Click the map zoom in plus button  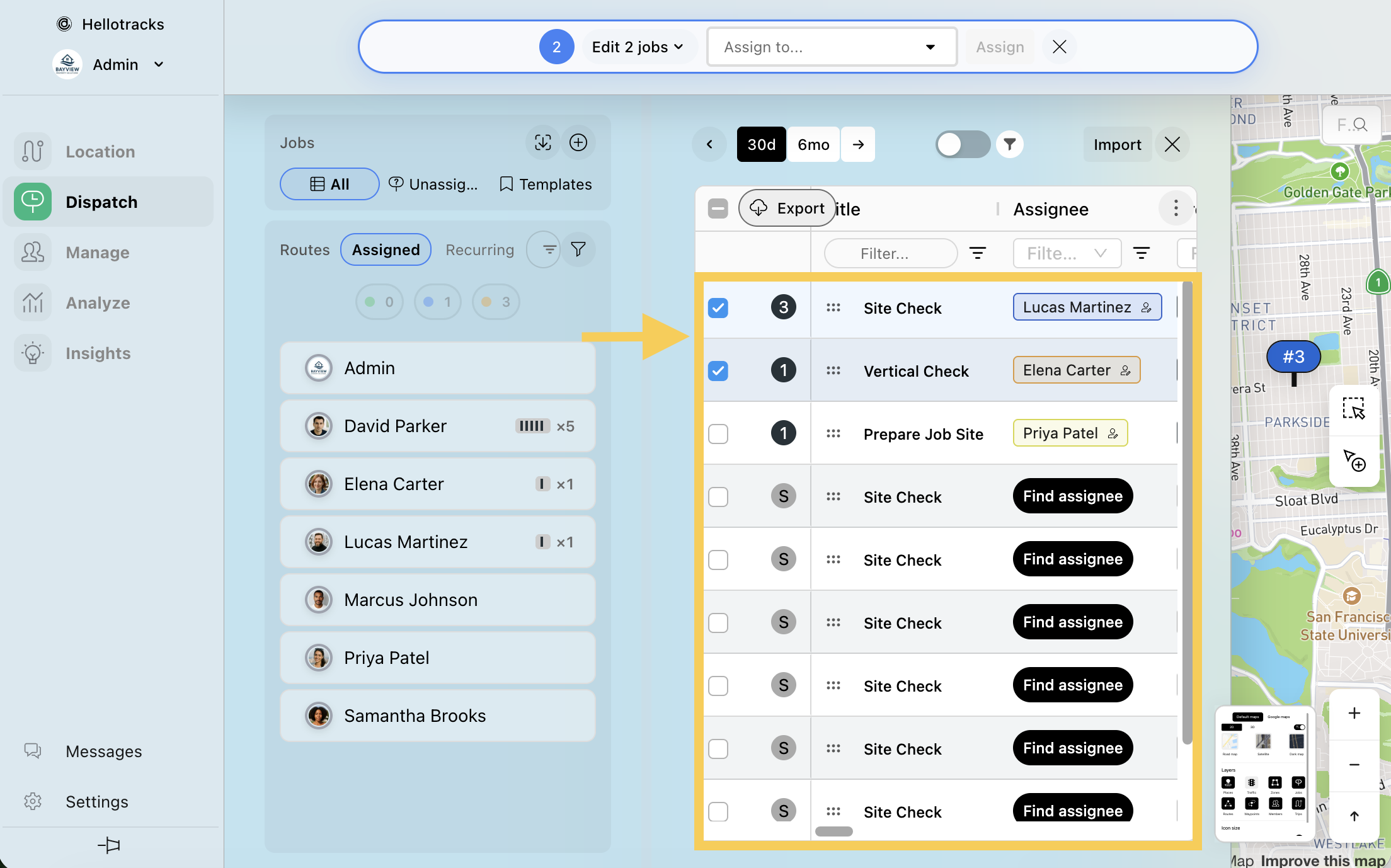click(x=1354, y=713)
